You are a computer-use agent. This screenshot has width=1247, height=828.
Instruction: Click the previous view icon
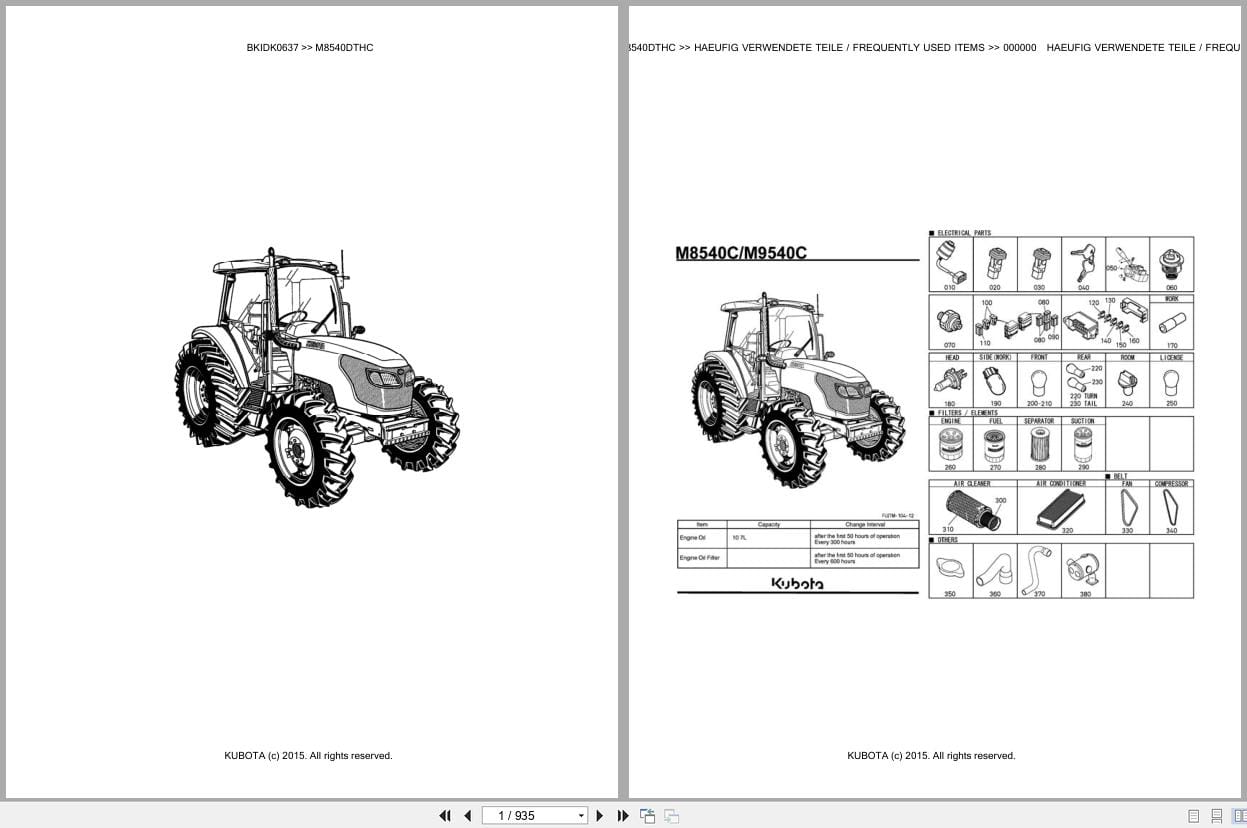click(647, 816)
